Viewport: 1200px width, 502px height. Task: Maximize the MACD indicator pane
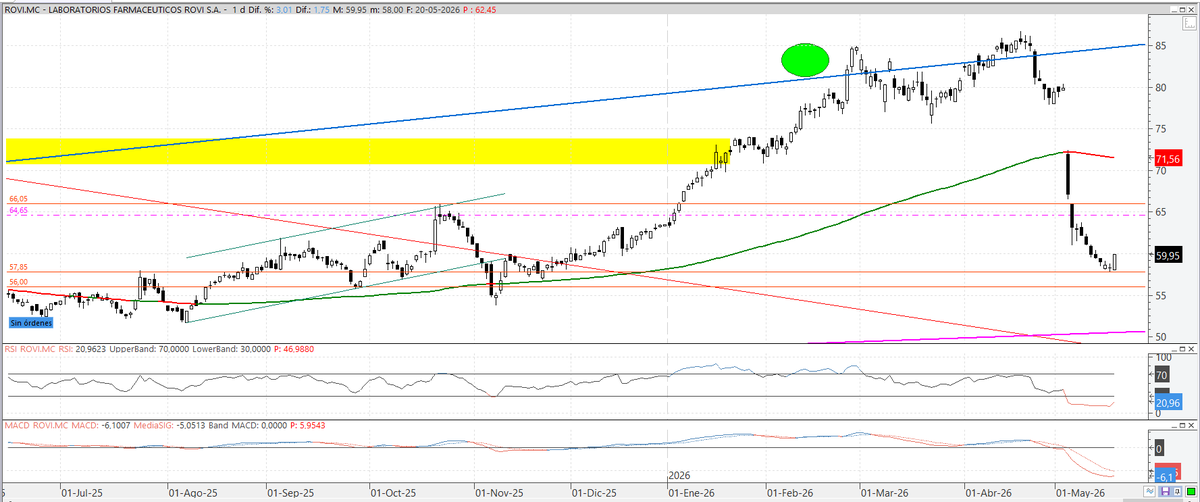(x=1182, y=425)
